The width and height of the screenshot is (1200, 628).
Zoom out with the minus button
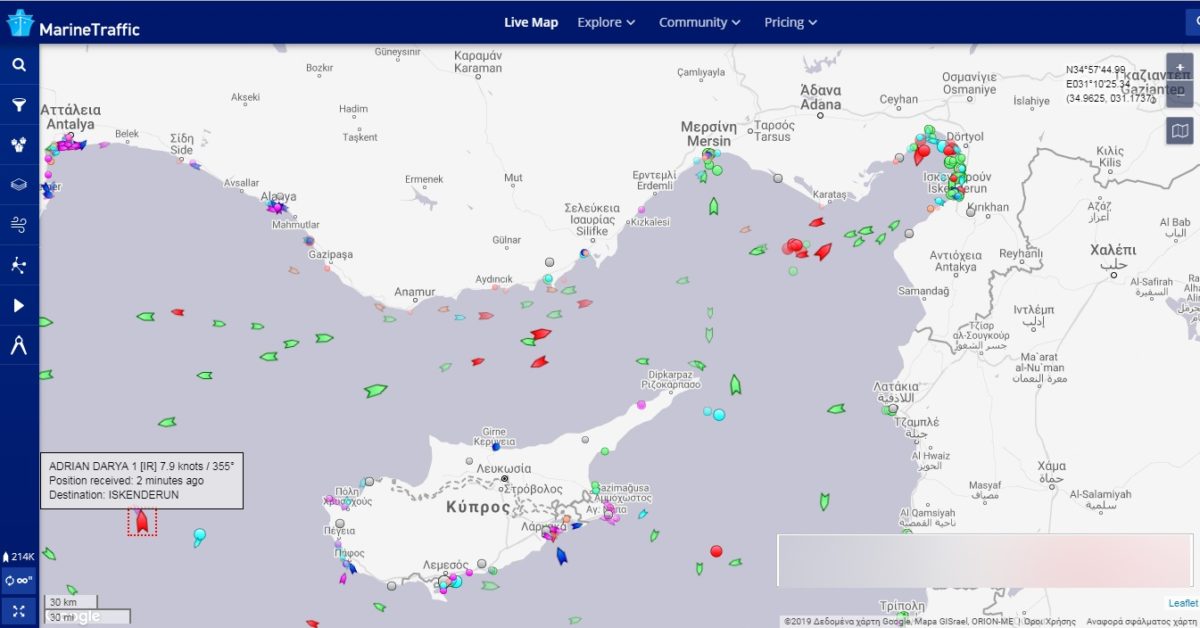coord(1180,96)
